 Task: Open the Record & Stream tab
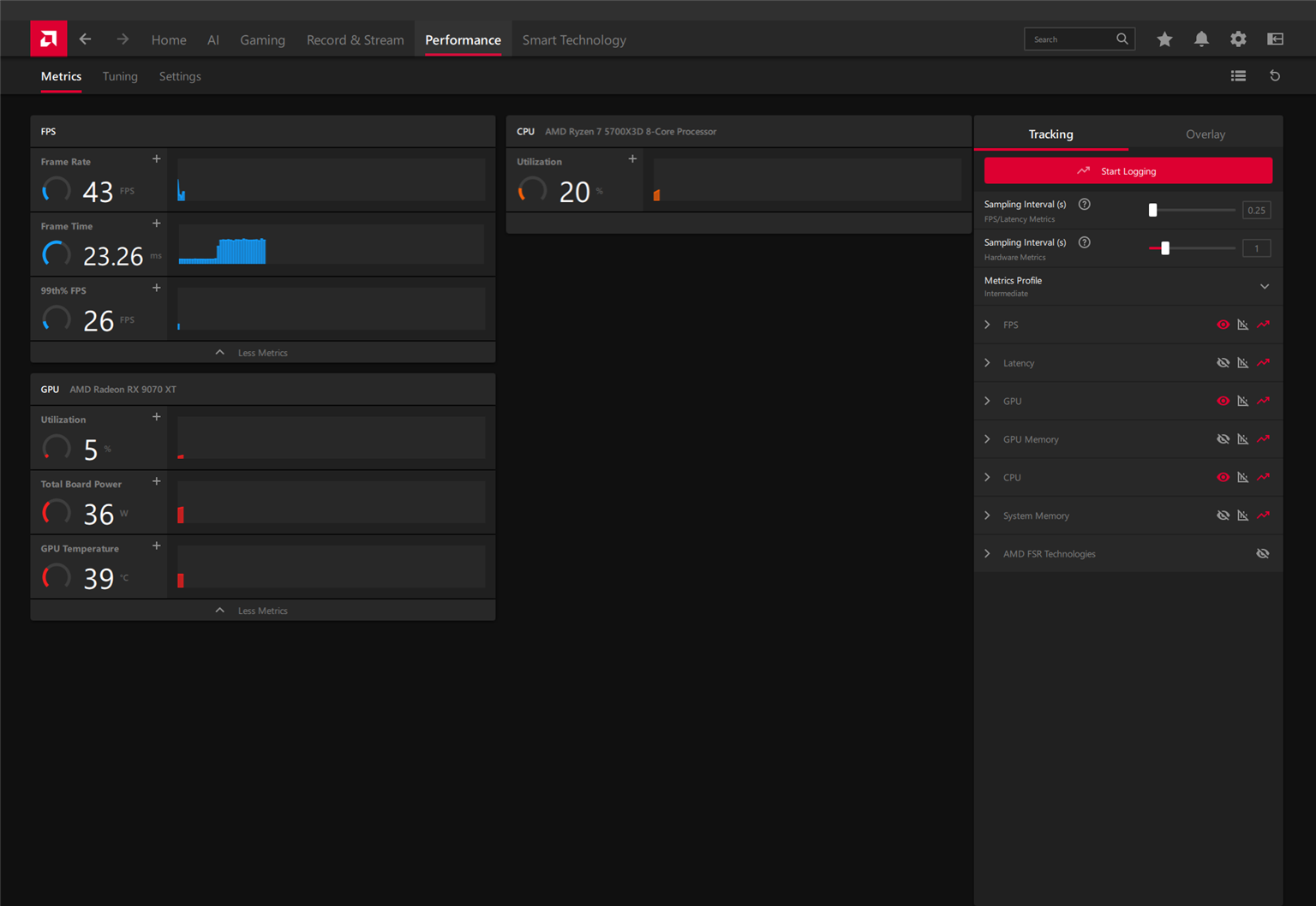[x=355, y=39]
